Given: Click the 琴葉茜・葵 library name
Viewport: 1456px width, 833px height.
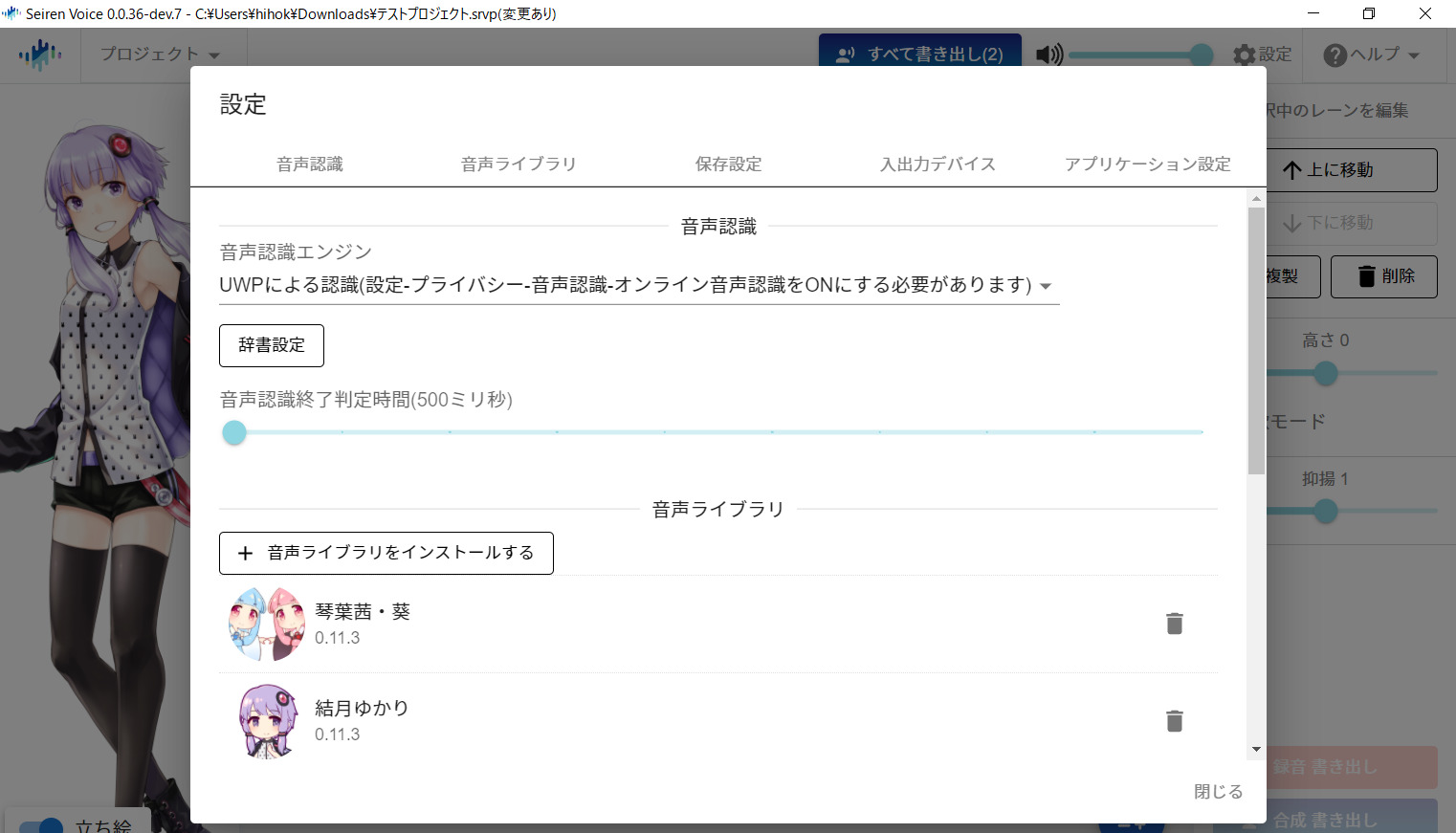Looking at the screenshot, I should [x=363, y=612].
